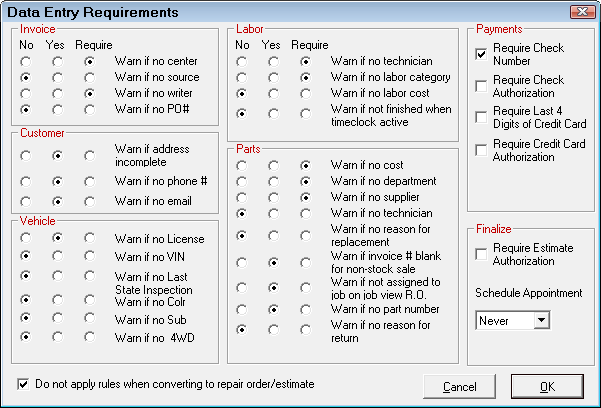The width and height of the screenshot is (601, 408).
Task: Set 'Warn if no part number' to Require
Action: pos(304,309)
